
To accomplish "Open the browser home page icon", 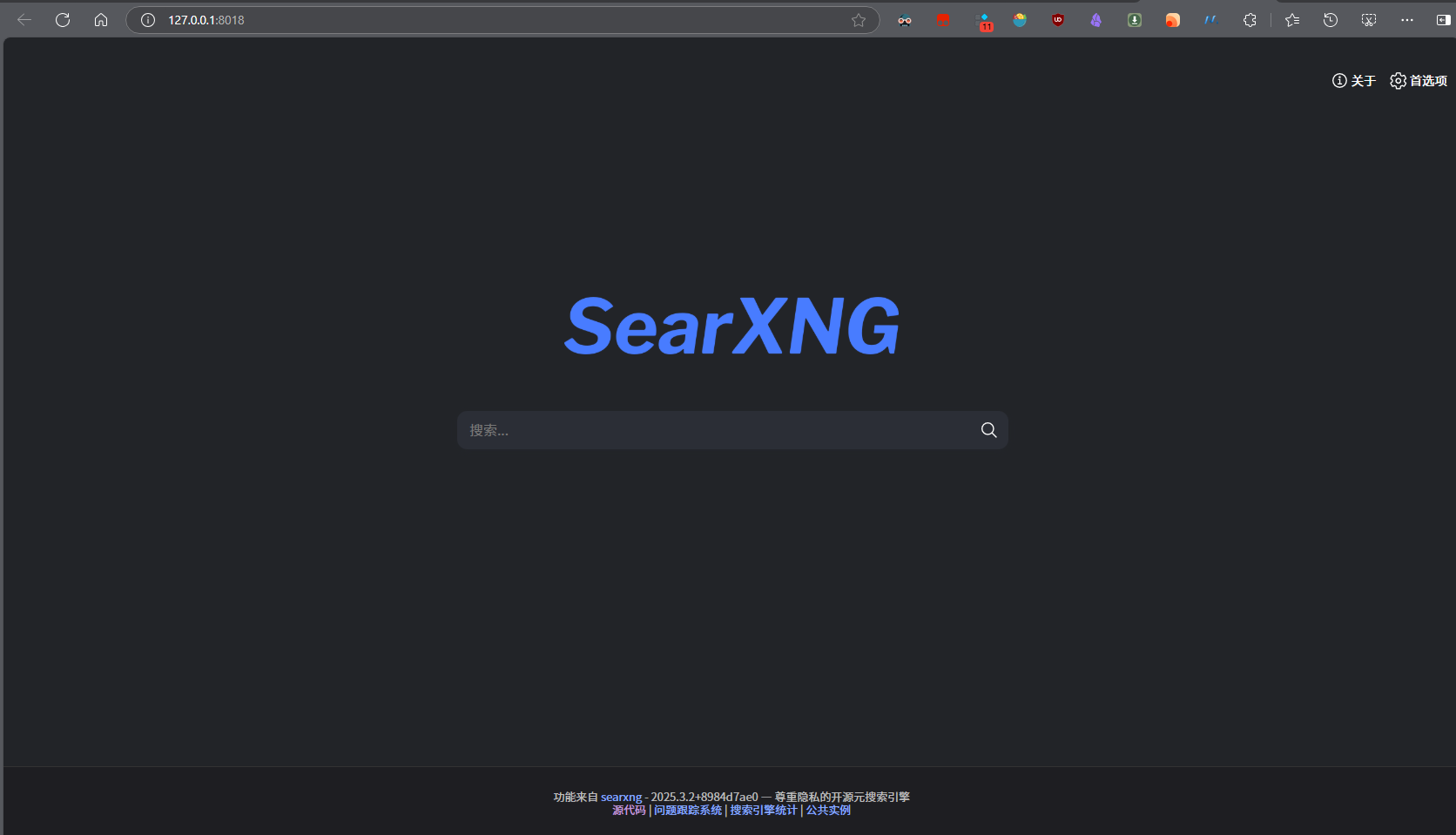I will tap(101, 20).
